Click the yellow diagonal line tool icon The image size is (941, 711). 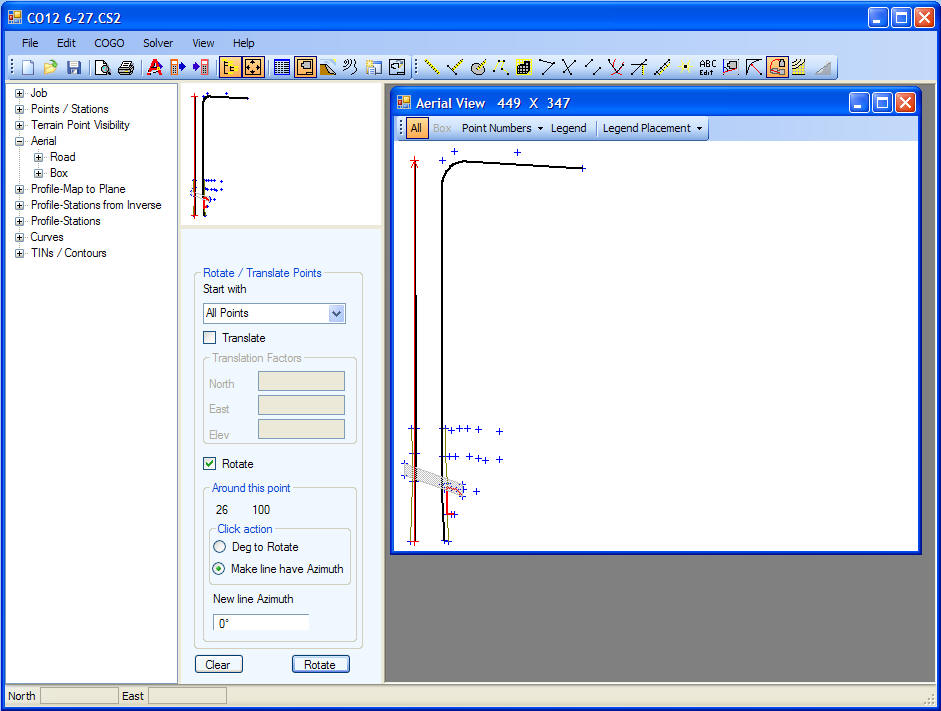click(431, 67)
